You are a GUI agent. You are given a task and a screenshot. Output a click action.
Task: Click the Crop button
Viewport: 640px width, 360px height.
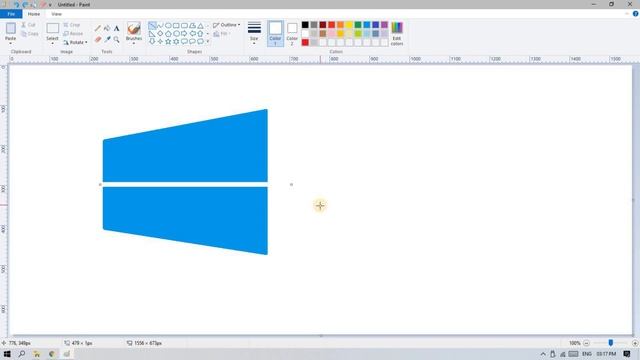coord(71,25)
